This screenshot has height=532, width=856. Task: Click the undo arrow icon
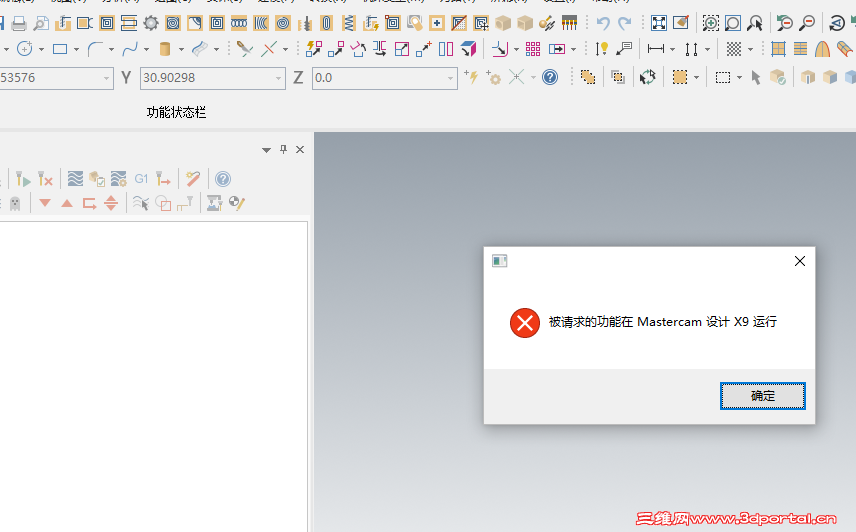click(x=603, y=23)
